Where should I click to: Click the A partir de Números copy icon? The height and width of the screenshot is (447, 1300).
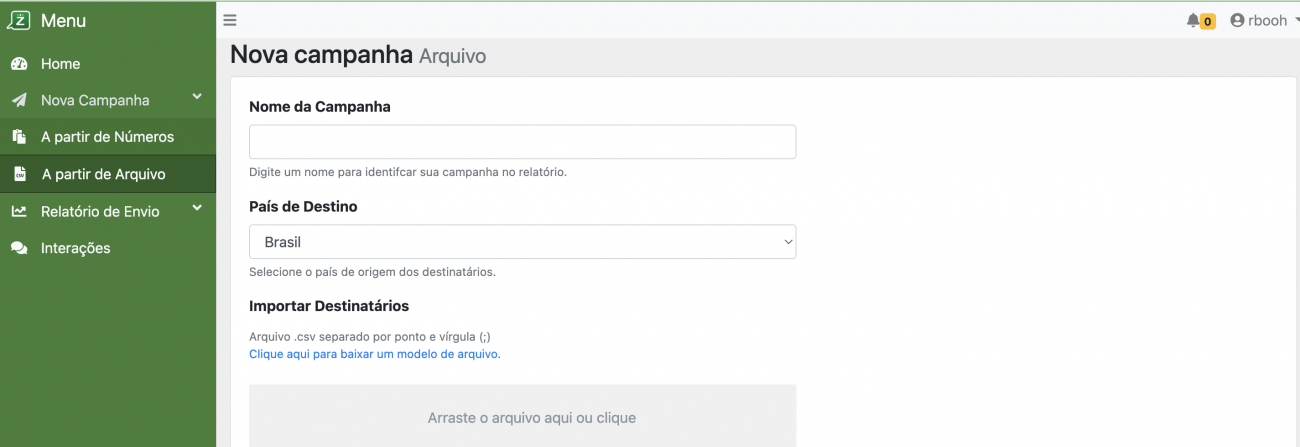pyautogui.click(x=19, y=137)
